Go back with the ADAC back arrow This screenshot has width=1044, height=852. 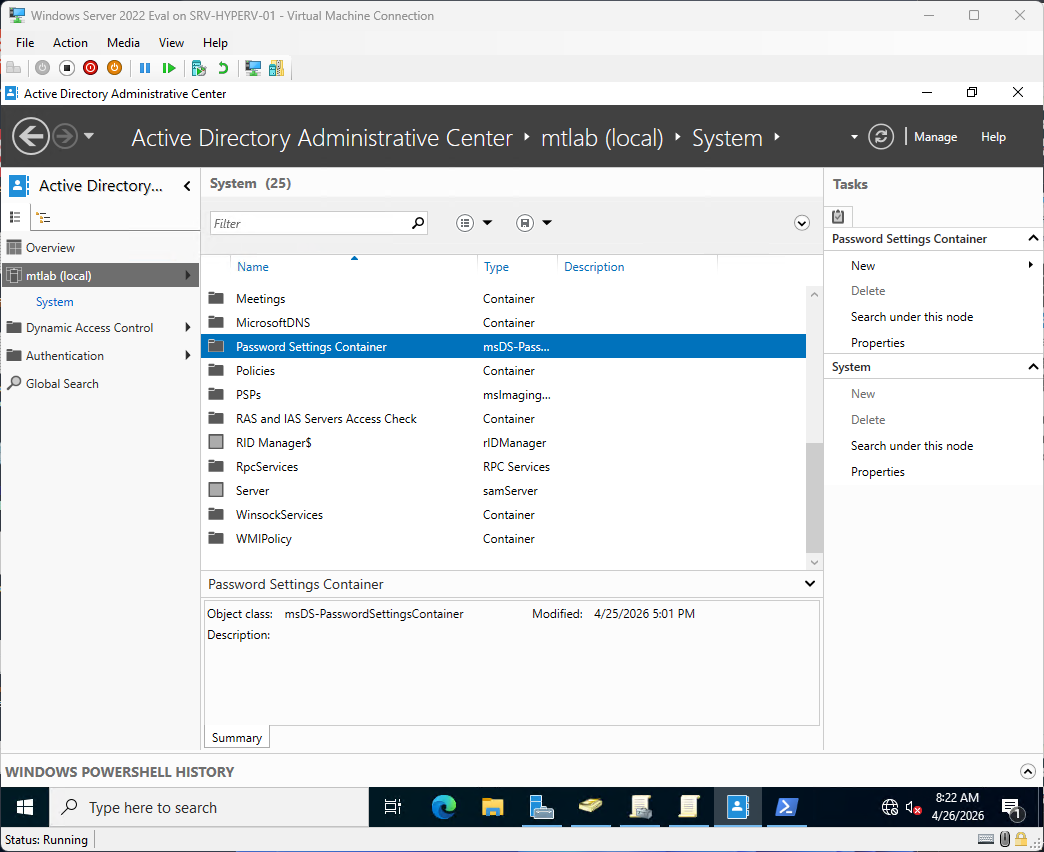pos(31,136)
